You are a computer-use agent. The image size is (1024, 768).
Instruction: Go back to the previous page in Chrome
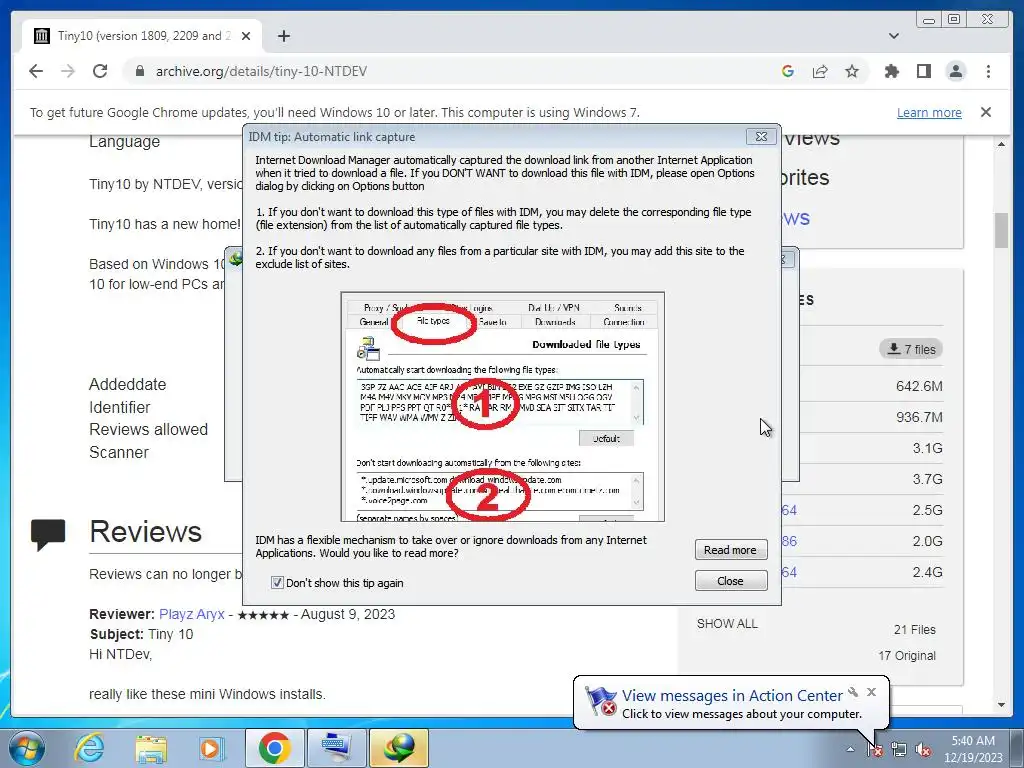pyautogui.click(x=36, y=71)
